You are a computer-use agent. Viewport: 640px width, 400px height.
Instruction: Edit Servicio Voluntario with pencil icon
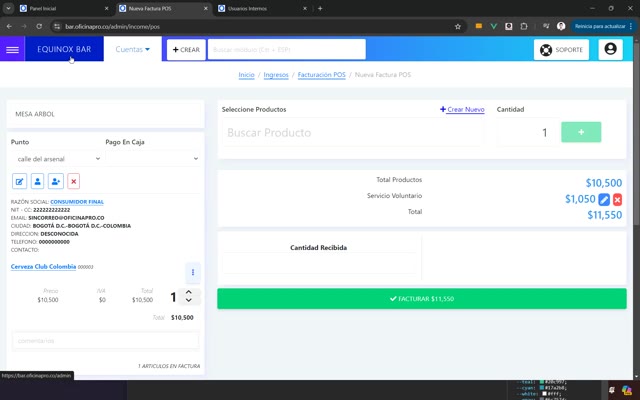coord(604,200)
